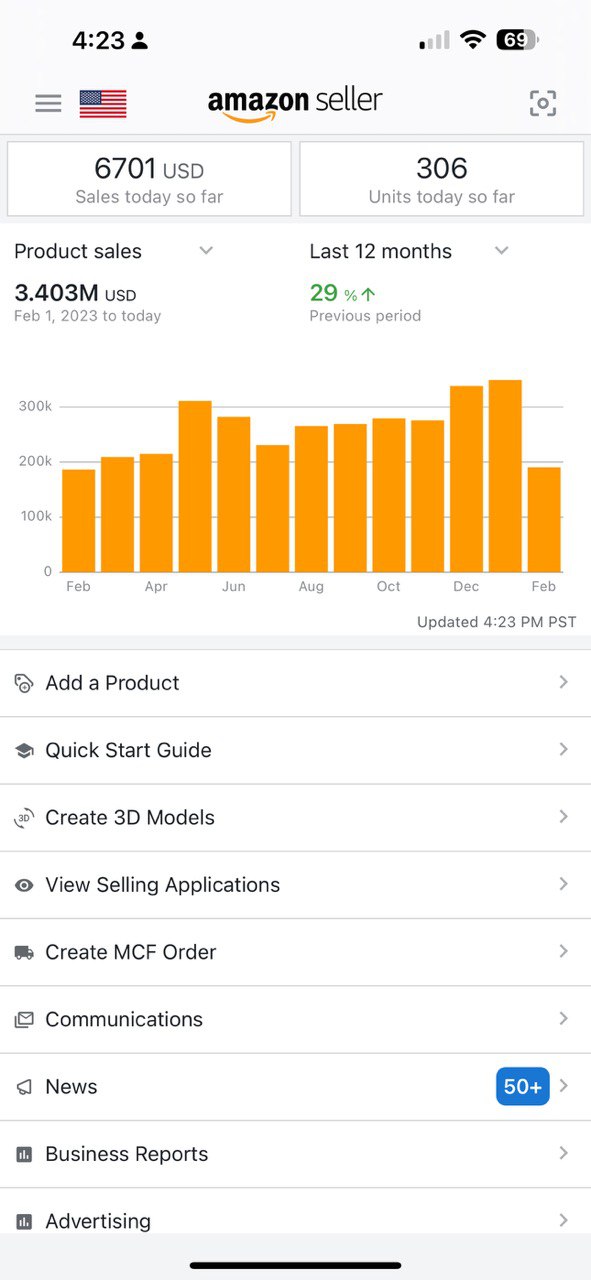Image resolution: width=591 pixels, height=1280 pixels.
Task: Tap the Create MCF Order truck icon
Action: coord(24,952)
